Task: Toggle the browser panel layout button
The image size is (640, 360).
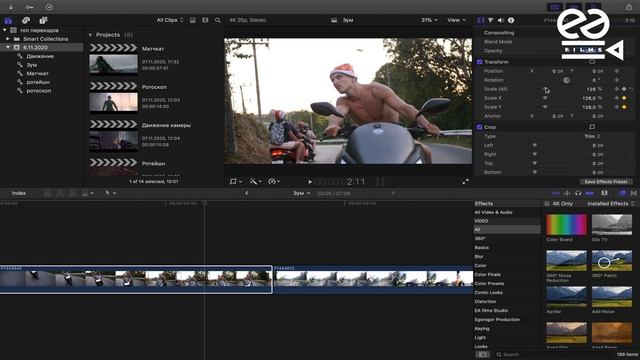Action: [555, 7]
